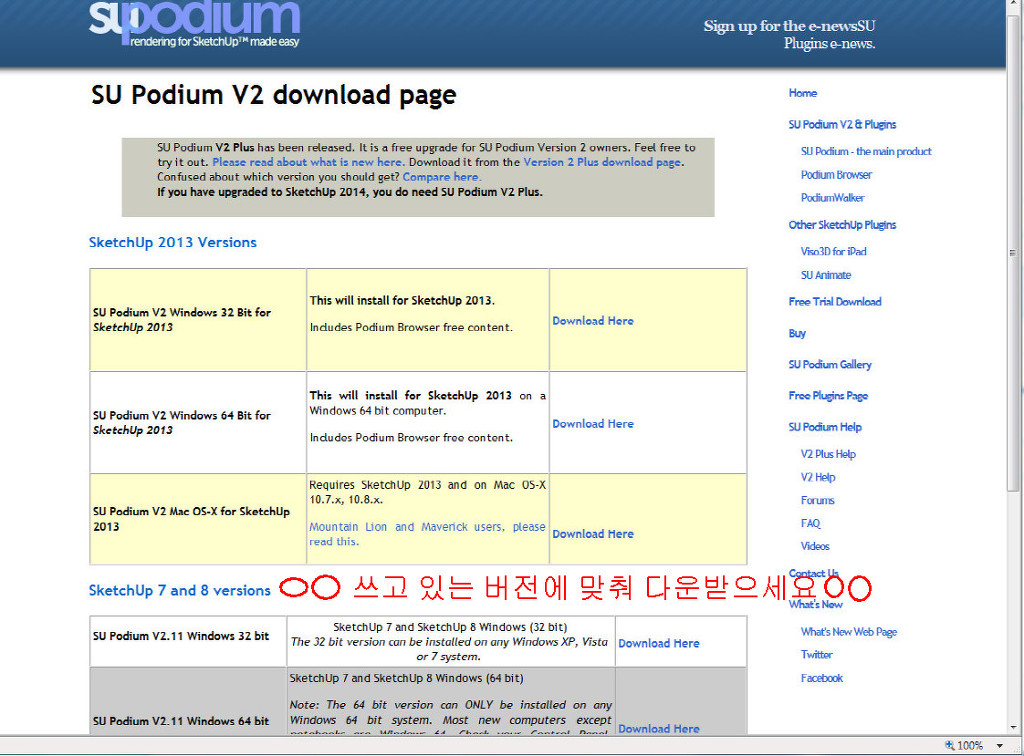
Task: Open V2 Plus Help
Action: [828, 454]
